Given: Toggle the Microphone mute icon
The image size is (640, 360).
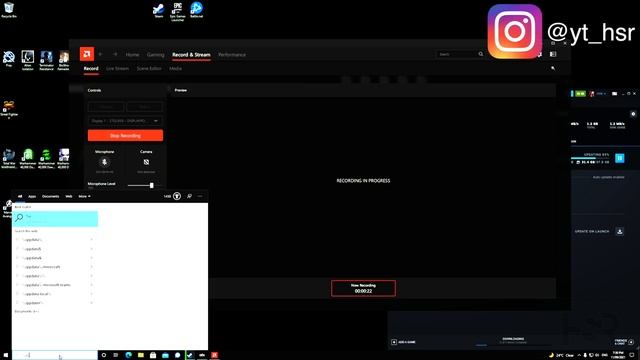Looking at the screenshot, I should click(104, 162).
